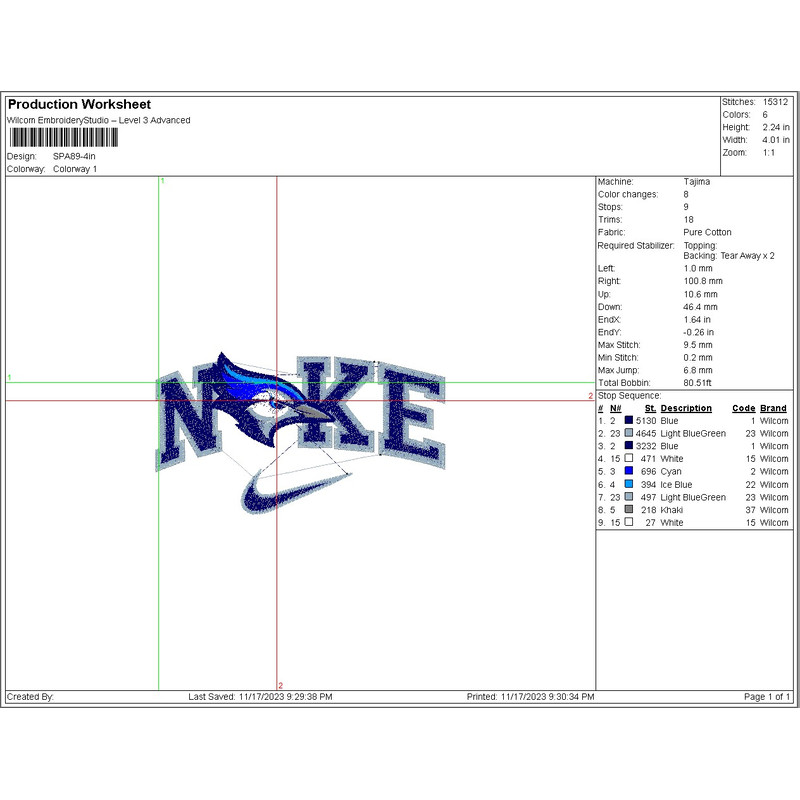This screenshot has height=800, width=800.
Task: Click the Stitches count value 15312
Action: 775,102
